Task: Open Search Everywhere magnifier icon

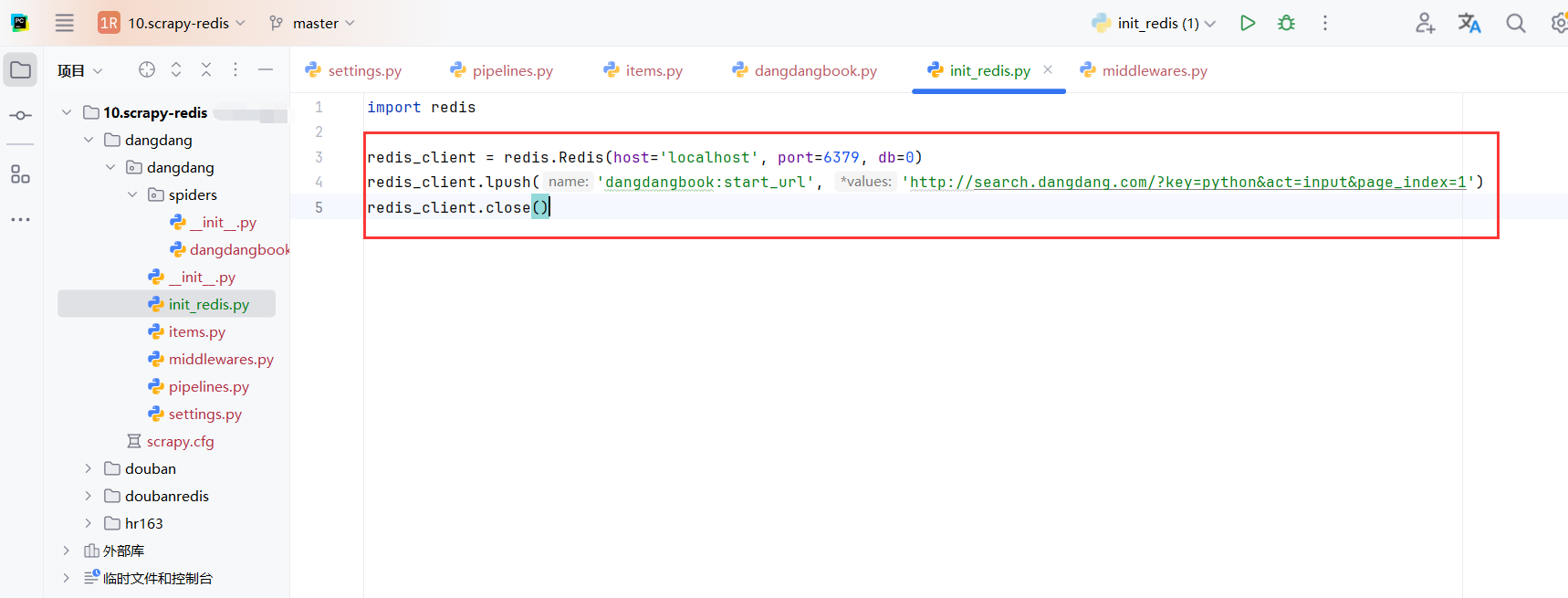Action: 1515,23
